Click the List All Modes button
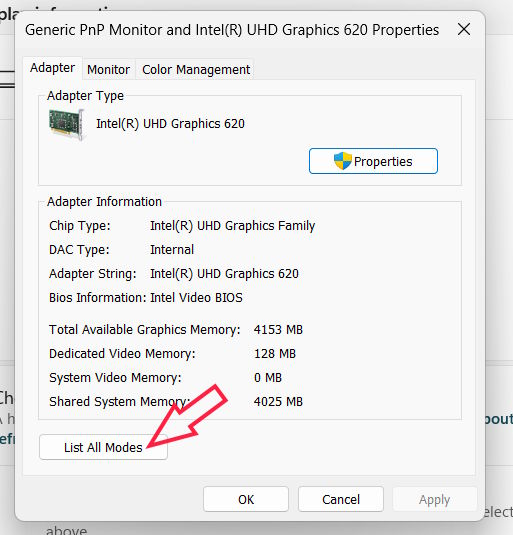The height and width of the screenshot is (535, 513). tap(103, 447)
